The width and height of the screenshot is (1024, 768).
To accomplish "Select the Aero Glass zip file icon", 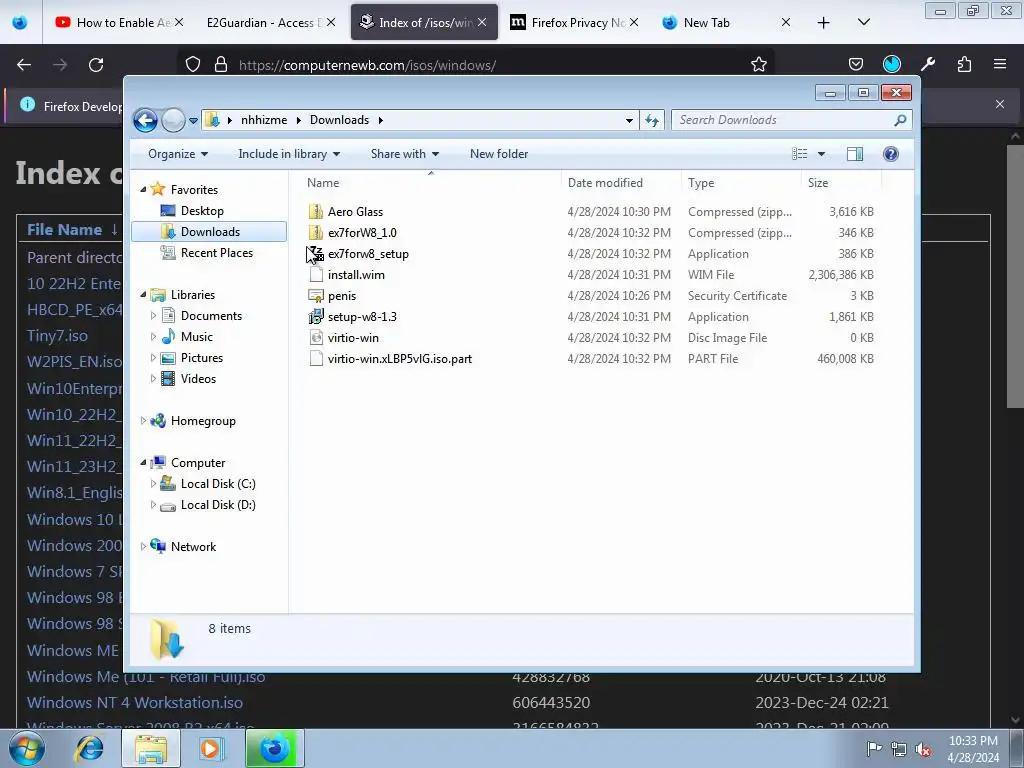I will (x=316, y=212).
